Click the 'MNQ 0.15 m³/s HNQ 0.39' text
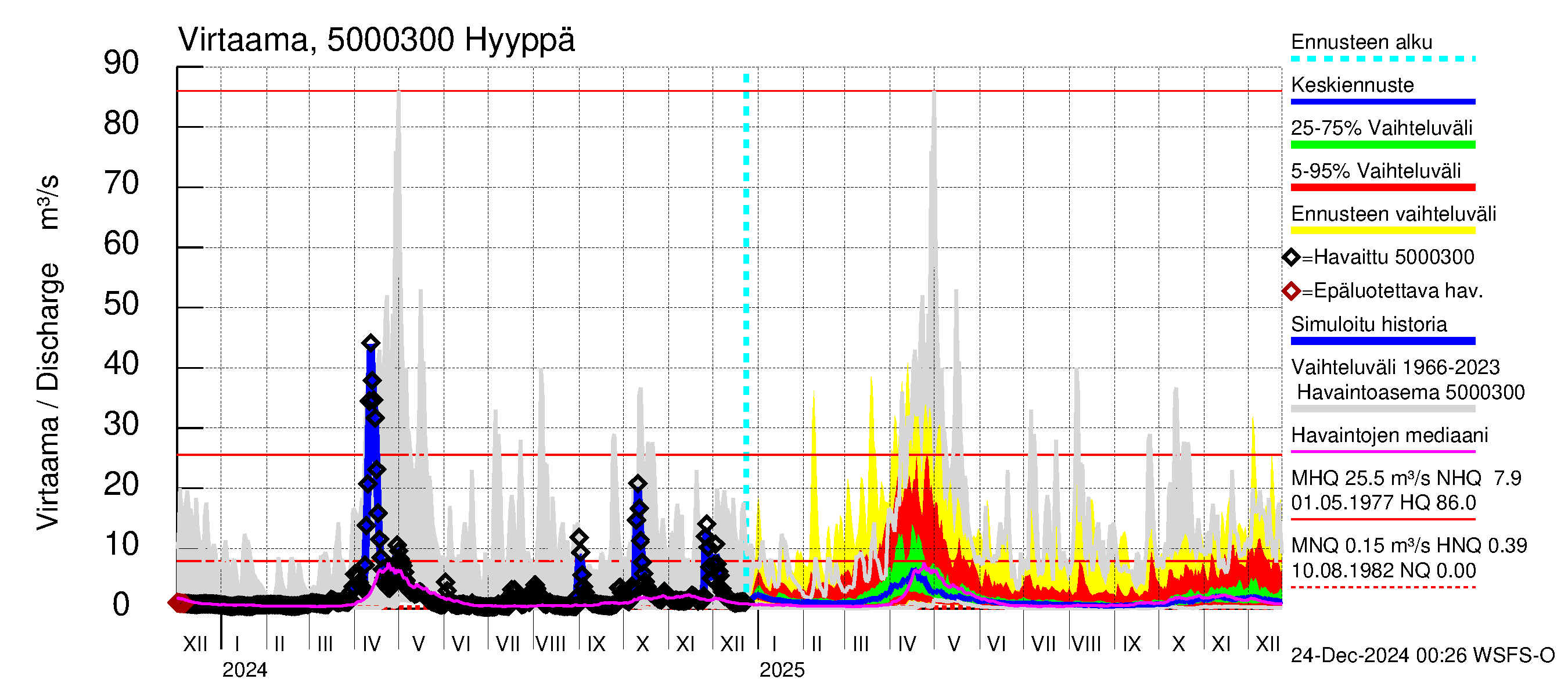The height and width of the screenshot is (697, 1568). pyautogui.click(x=1408, y=545)
